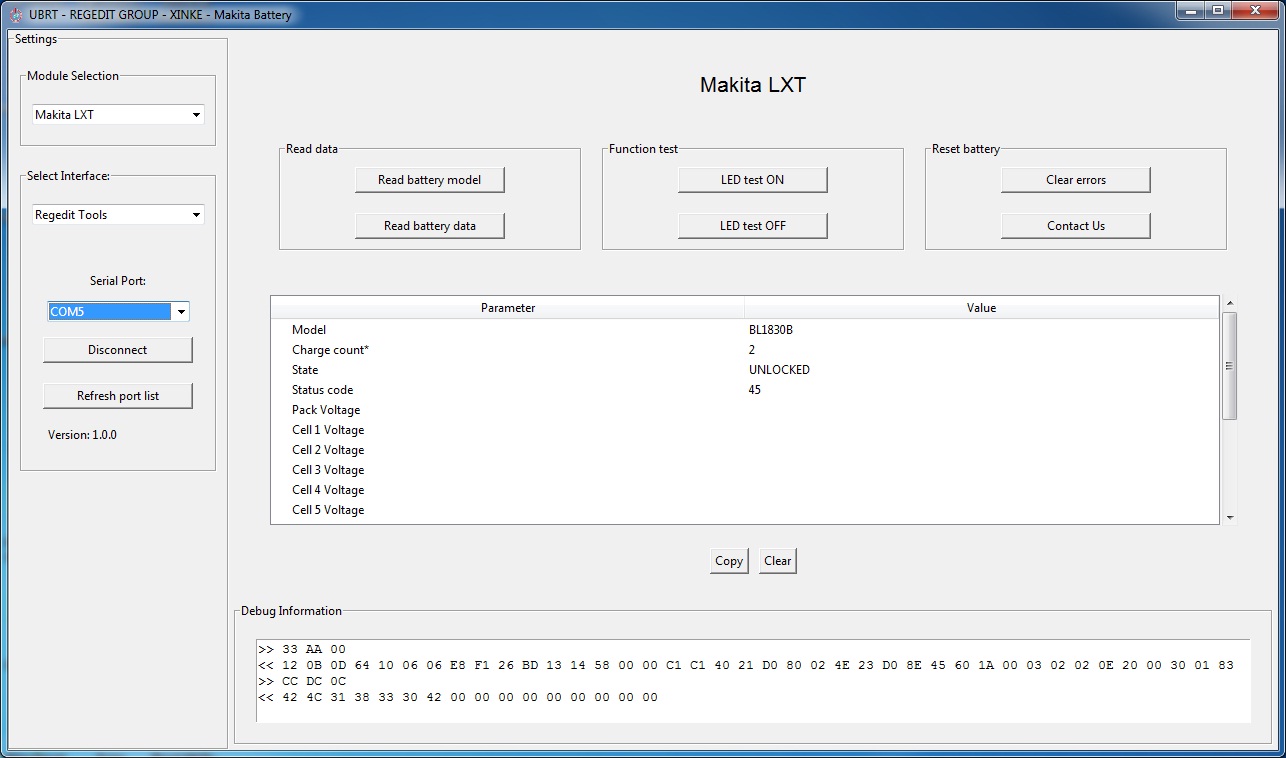Turn on LED test ON
This screenshot has height=758, width=1286.
point(752,180)
